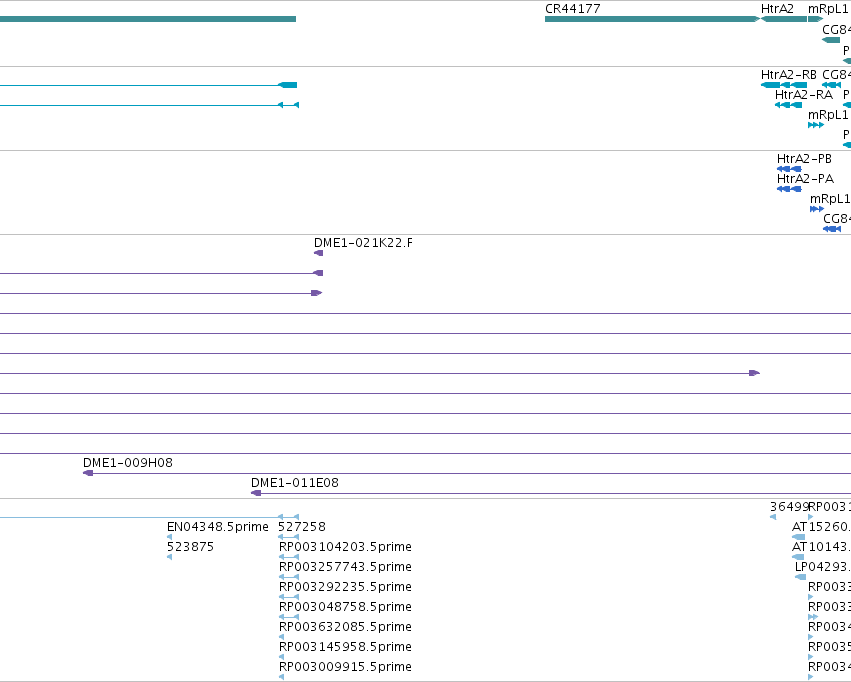Select the RP003257743.5prime label

[345, 567]
